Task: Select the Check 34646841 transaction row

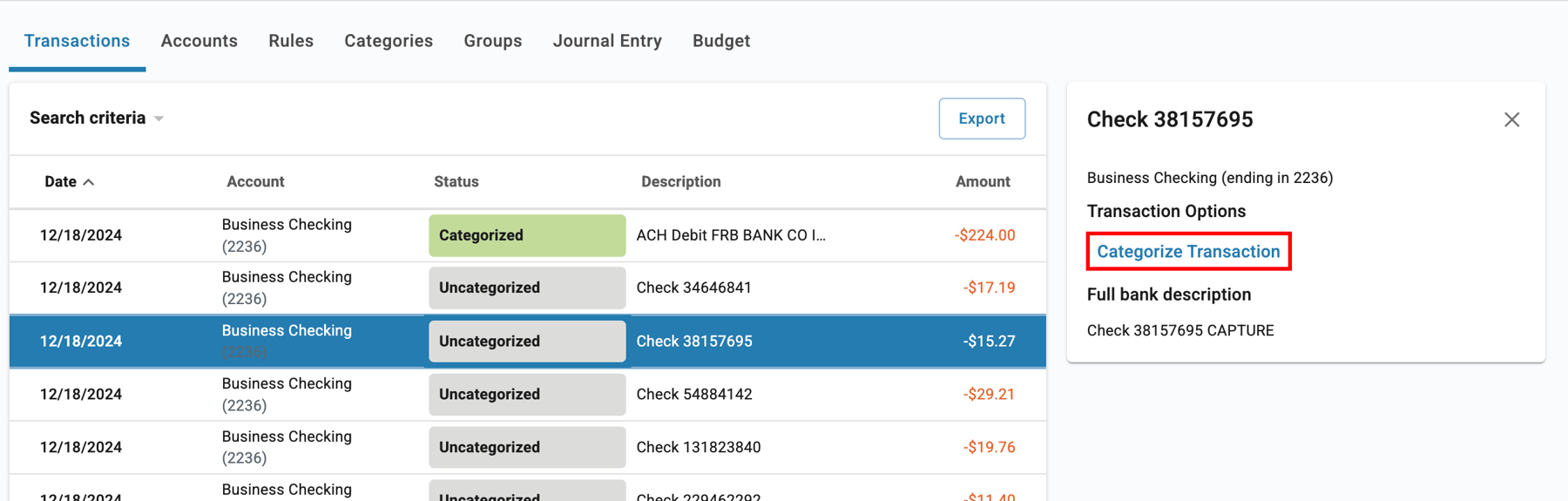Action: click(693, 288)
